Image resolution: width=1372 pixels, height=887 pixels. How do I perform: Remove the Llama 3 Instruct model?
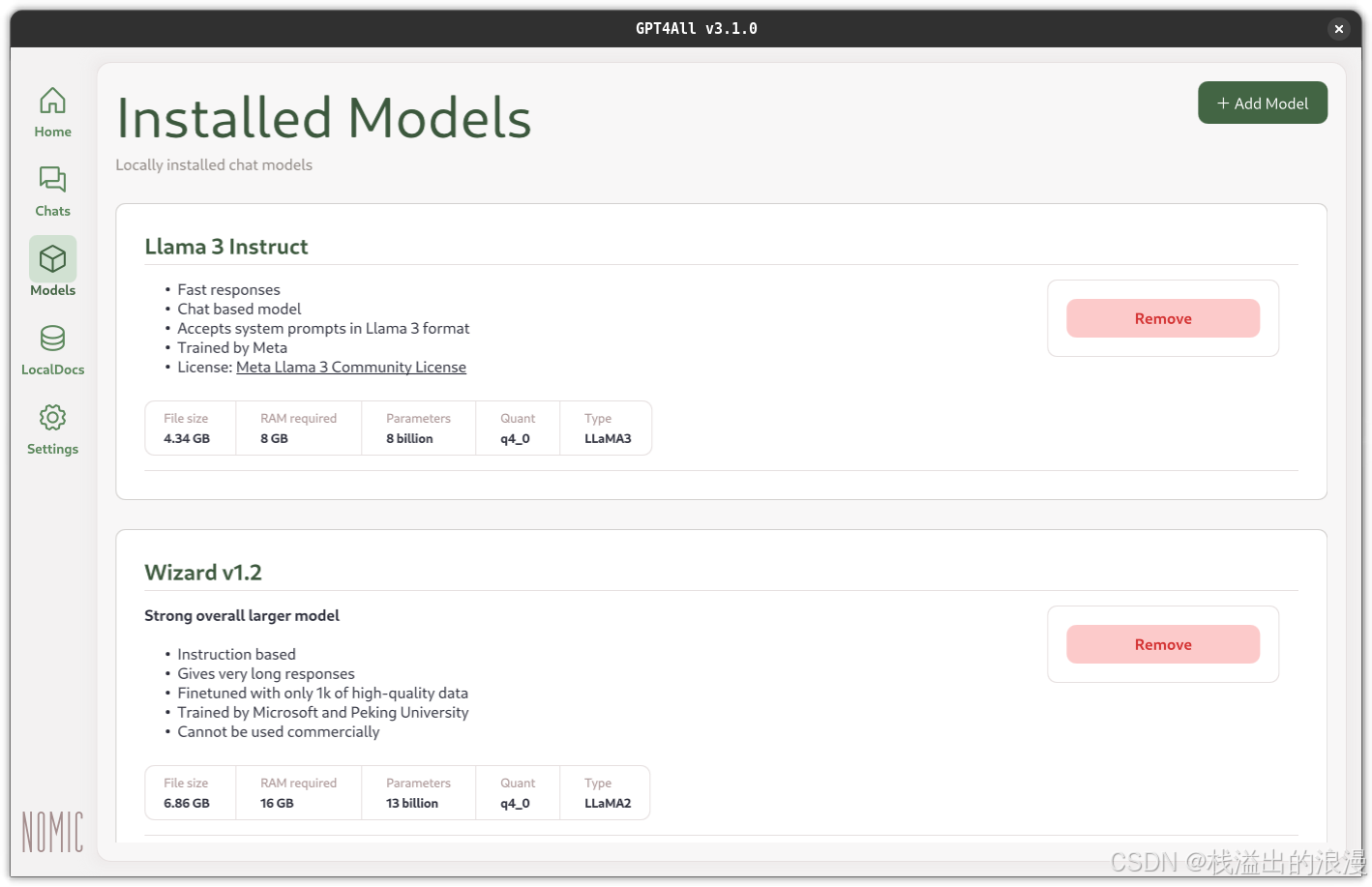[x=1163, y=318]
